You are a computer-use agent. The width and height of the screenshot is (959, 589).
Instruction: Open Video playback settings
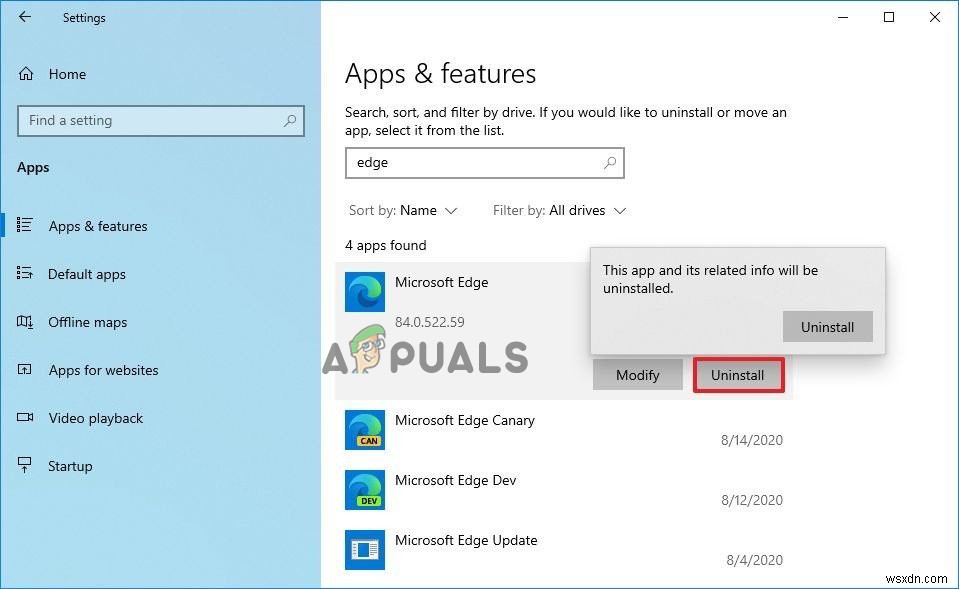click(x=95, y=418)
